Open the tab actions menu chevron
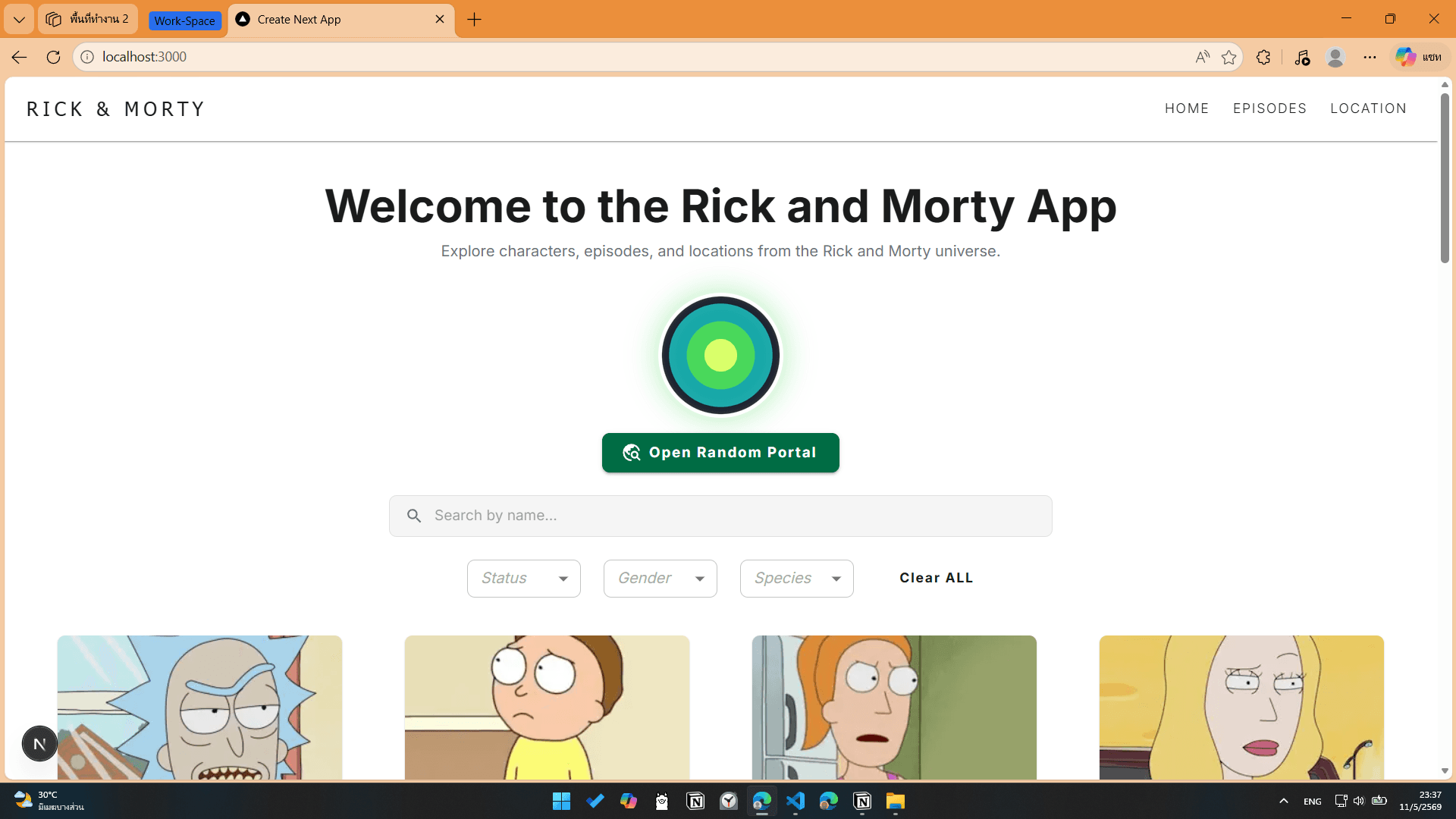This screenshot has width=1456, height=819. coord(19,19)
